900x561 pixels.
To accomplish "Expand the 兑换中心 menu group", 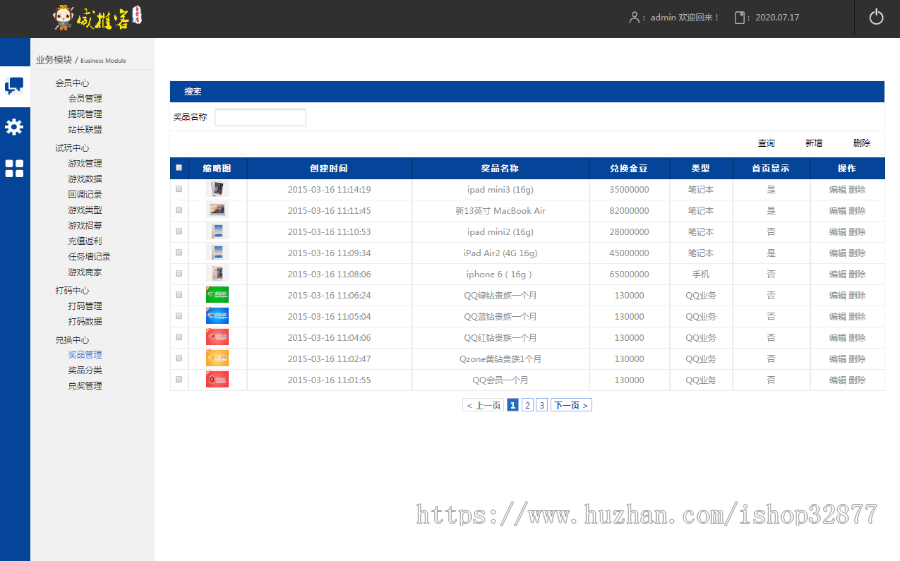I will pos(72,340).
